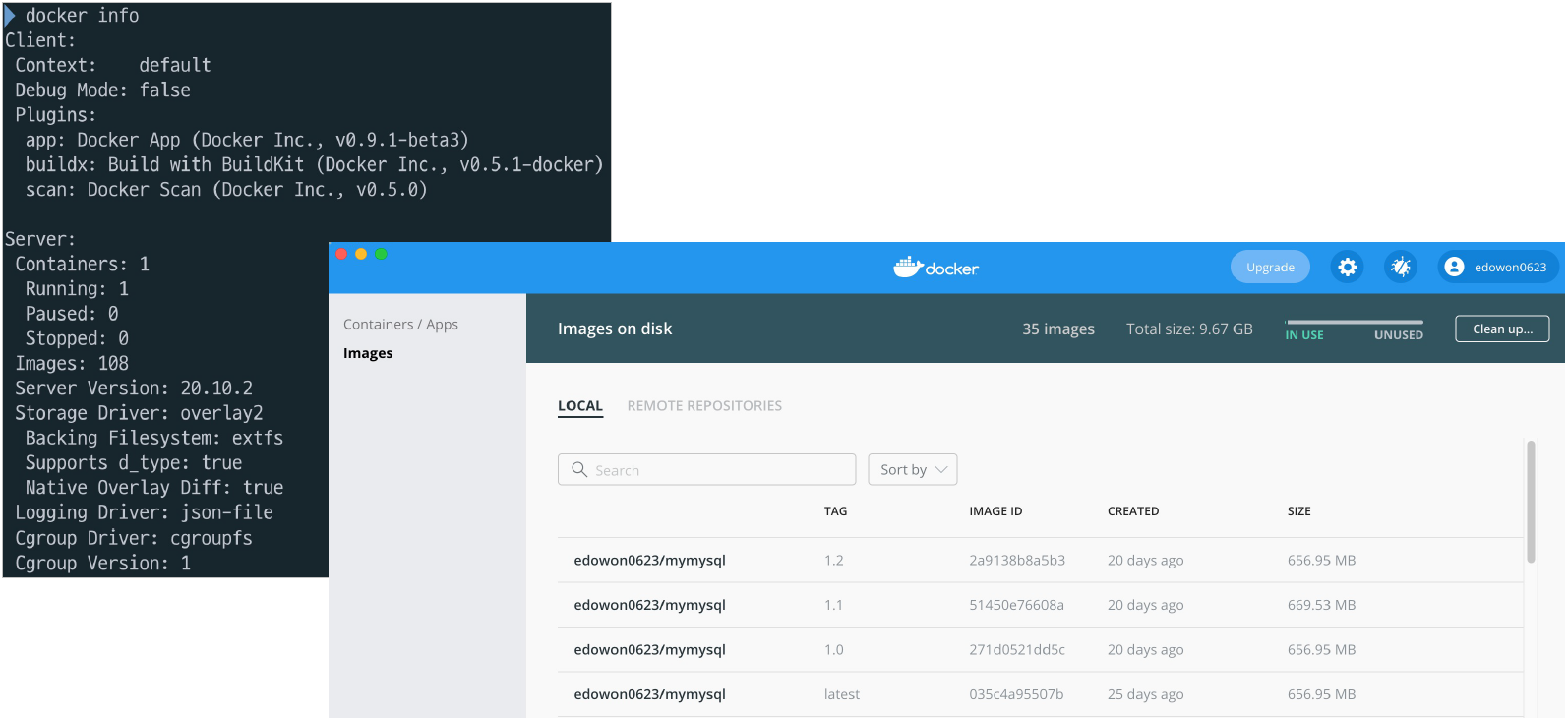
Task: Click the CREATED column header
Action: click(1133, 511)
